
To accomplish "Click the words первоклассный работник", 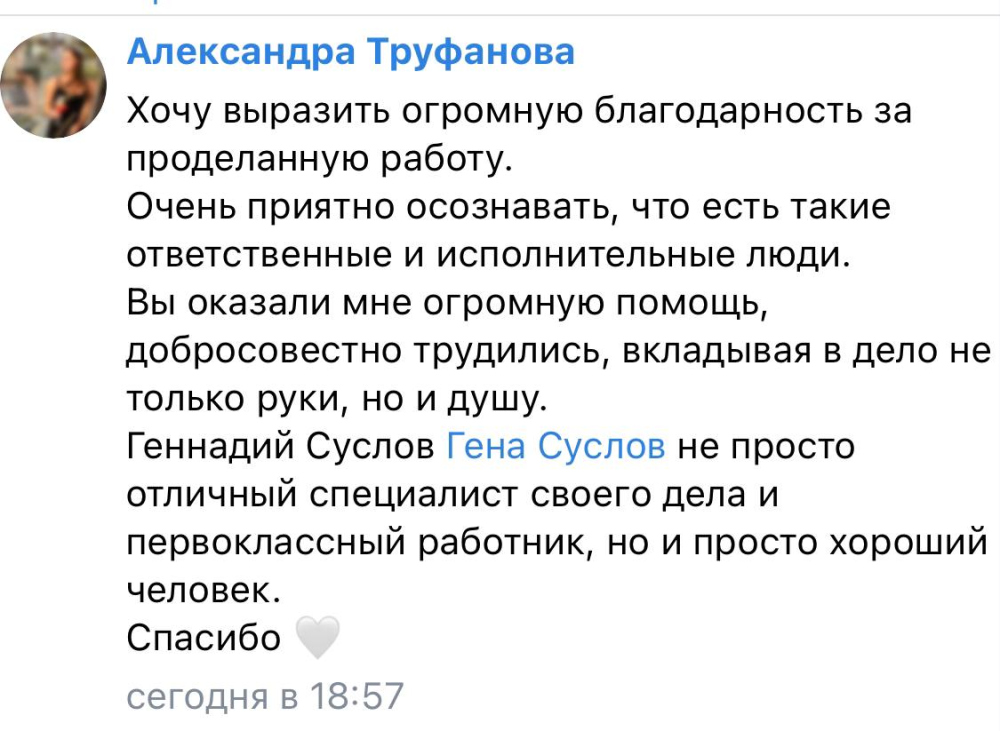I will point(360,543).
